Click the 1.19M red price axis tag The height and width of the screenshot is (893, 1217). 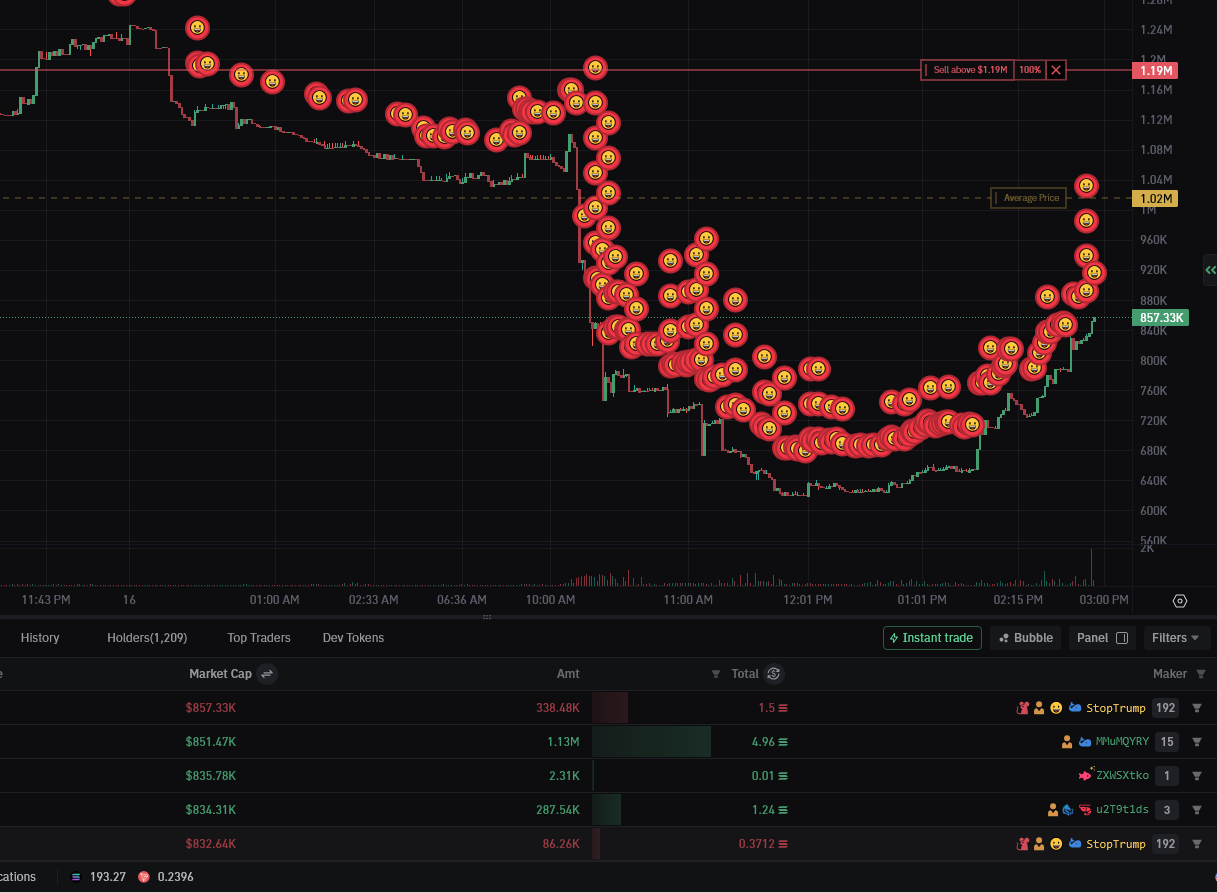[1154, 70]
